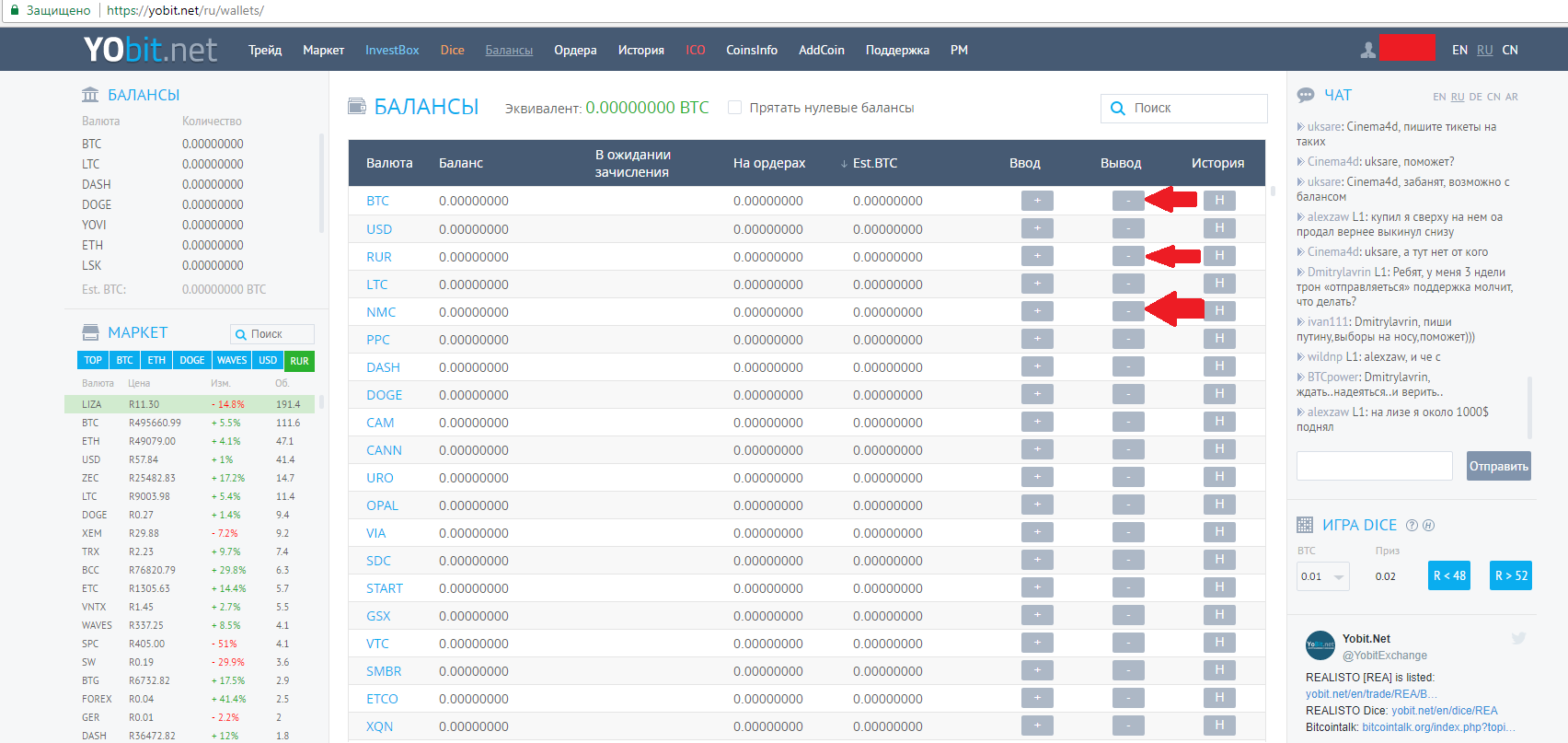
Task: Open history H button for CANN
Action: coord(1219,449)
